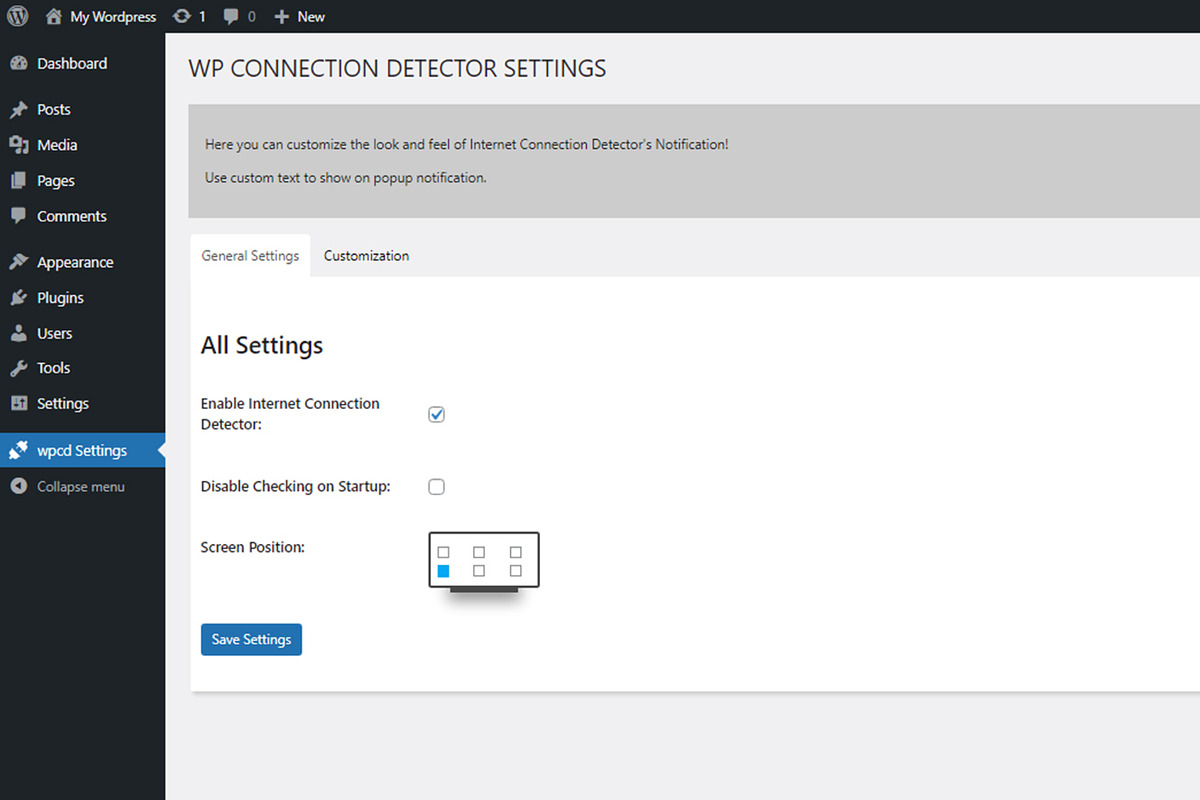Click the Tools wrench icon
This screenshot has height=800, width=1200.
coord(18,368)
